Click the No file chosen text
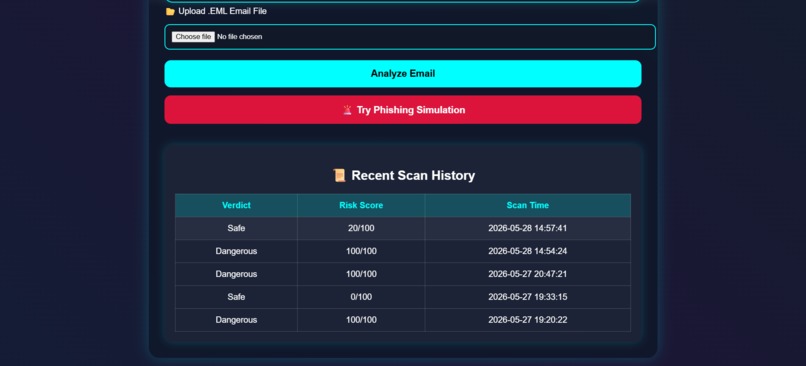Image resolution: width=806 pixels, height=366 pixels. coord(240,37)
